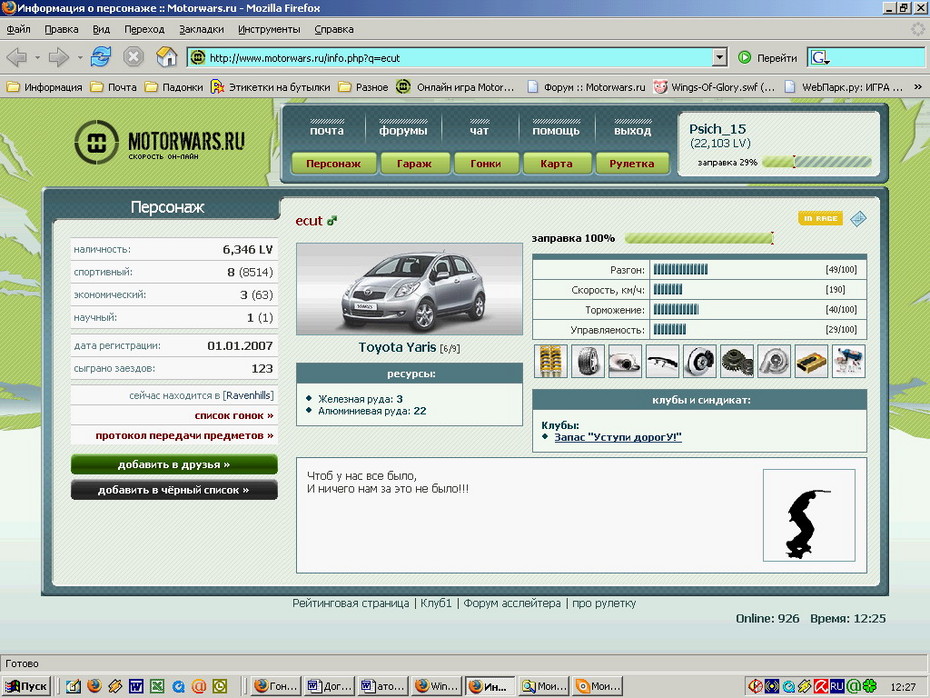The width and height of the screenshot is (930, 698).
Task: Open the Back history dropdown arrow
Action: click(37, 58)
